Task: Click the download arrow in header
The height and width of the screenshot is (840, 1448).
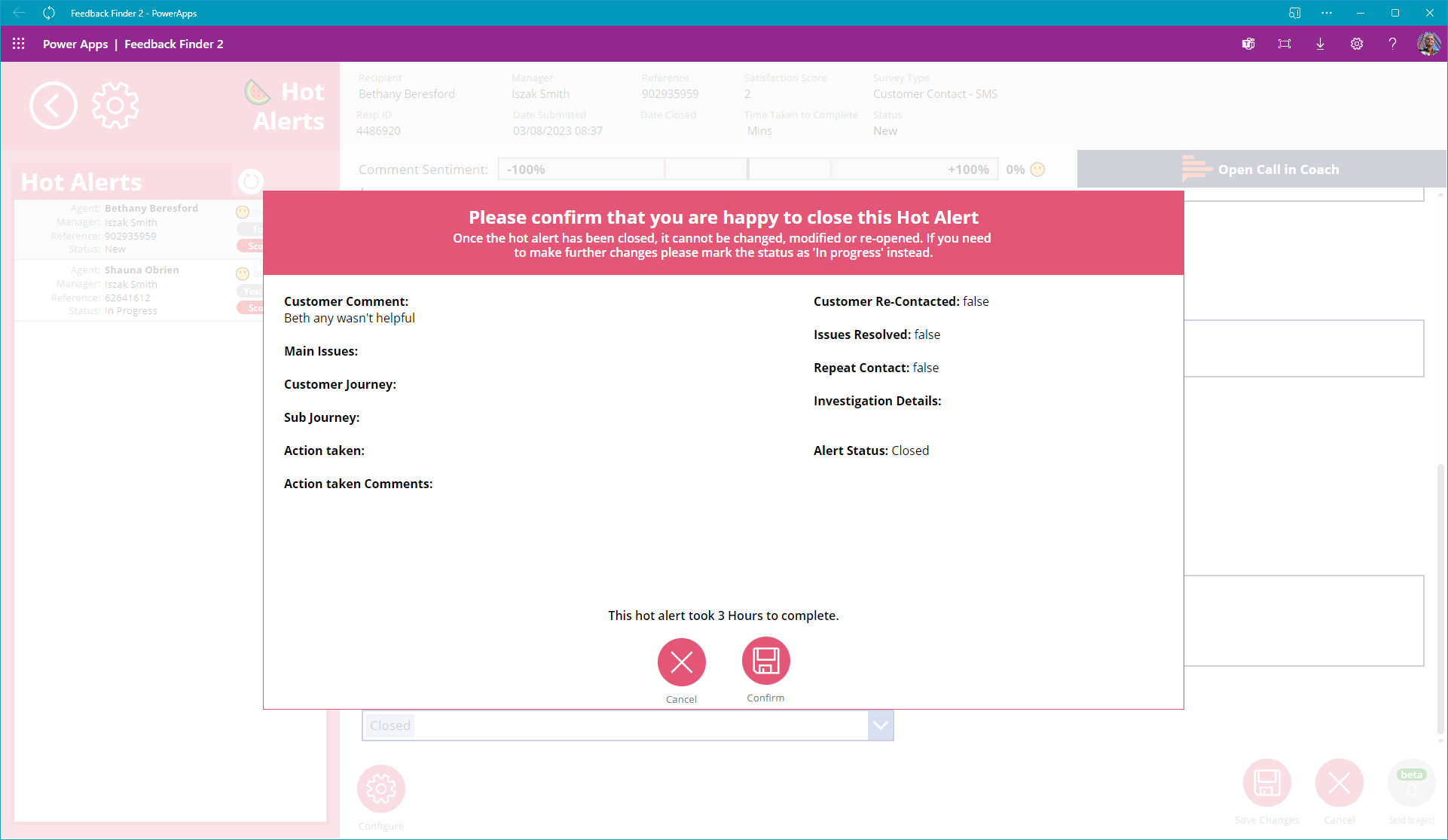Action: coord(1320,44)
